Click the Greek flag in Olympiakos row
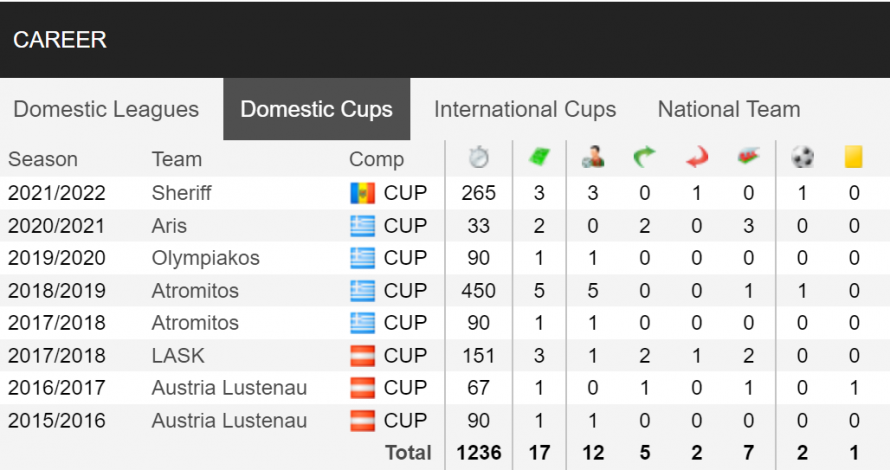The image size is (890, 470). [362, 258]
